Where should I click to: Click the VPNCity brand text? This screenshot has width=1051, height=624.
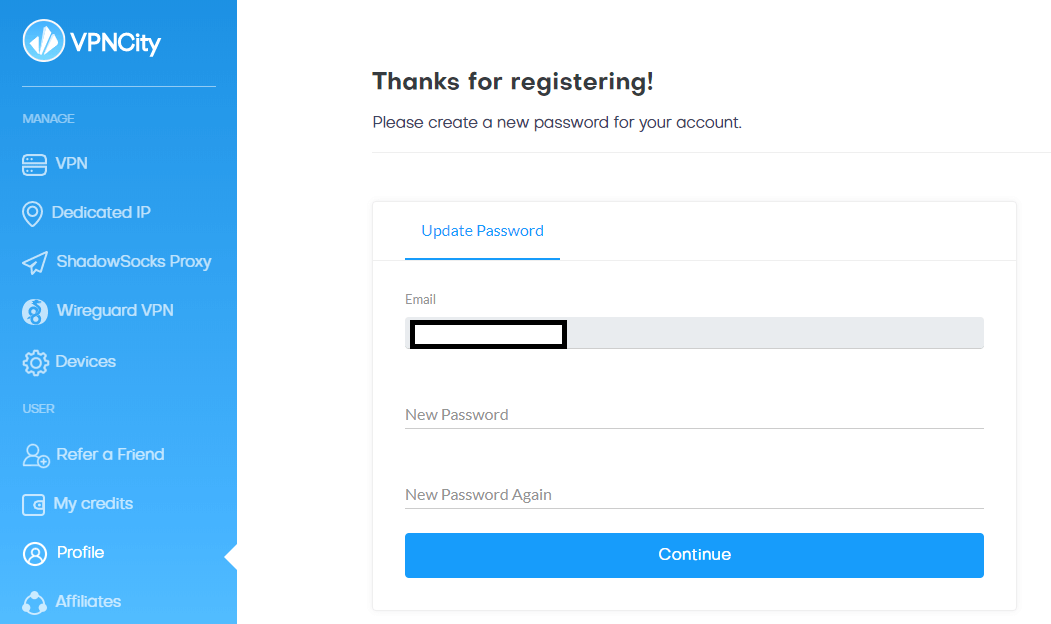(115, 43)
